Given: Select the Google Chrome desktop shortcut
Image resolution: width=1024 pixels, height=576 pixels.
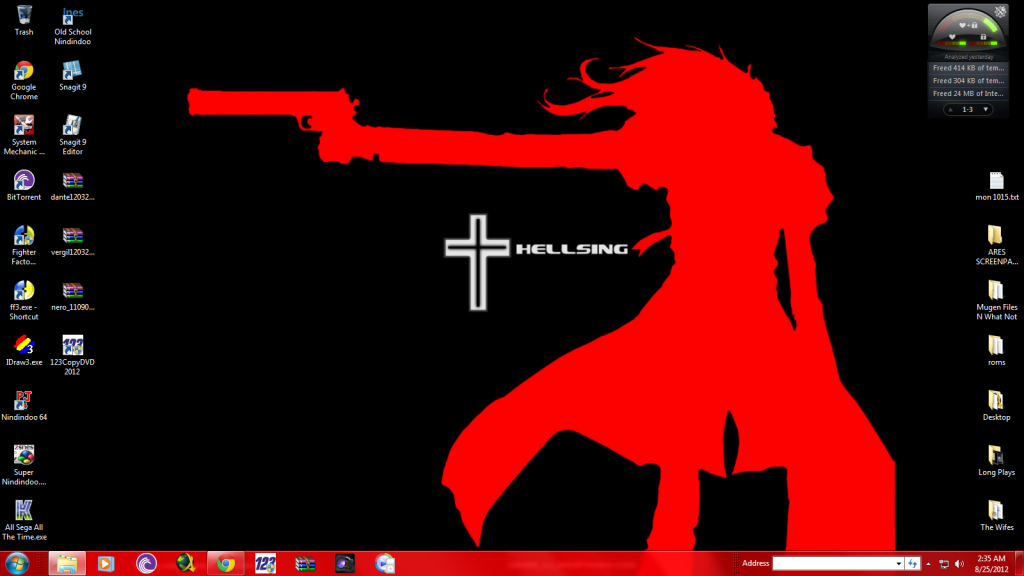Looking at the screenshot, I should point(24,80).
